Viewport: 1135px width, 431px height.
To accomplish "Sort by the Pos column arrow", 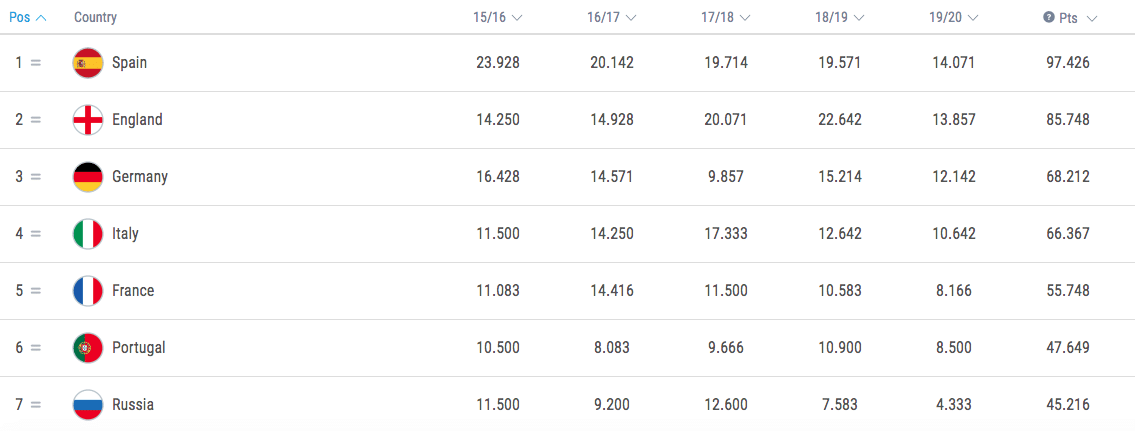I will click(x=41, y=18).
